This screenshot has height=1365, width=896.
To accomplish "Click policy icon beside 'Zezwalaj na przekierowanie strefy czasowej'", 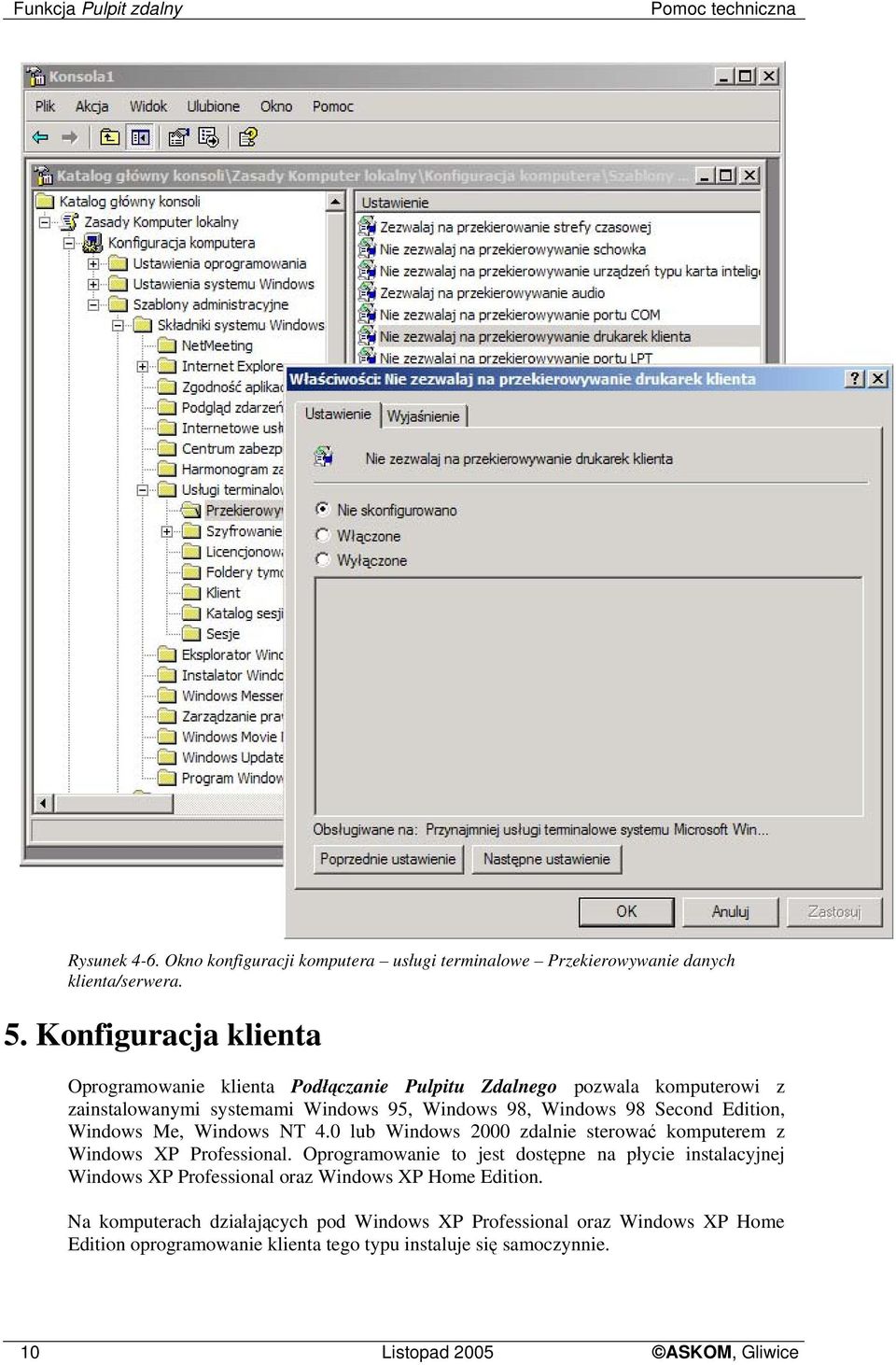I will (367, 227).
